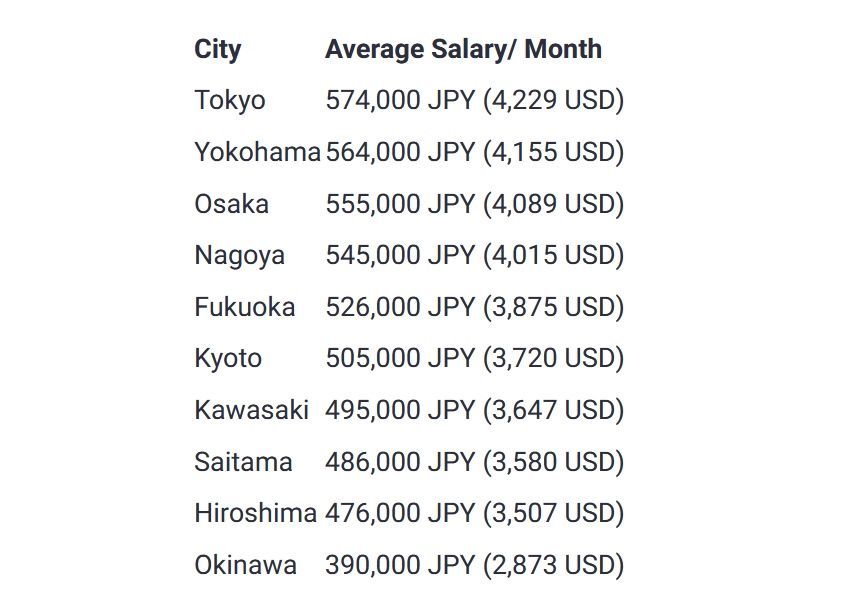Click the Average Salary/ Month header

click(x=463, y=49)
